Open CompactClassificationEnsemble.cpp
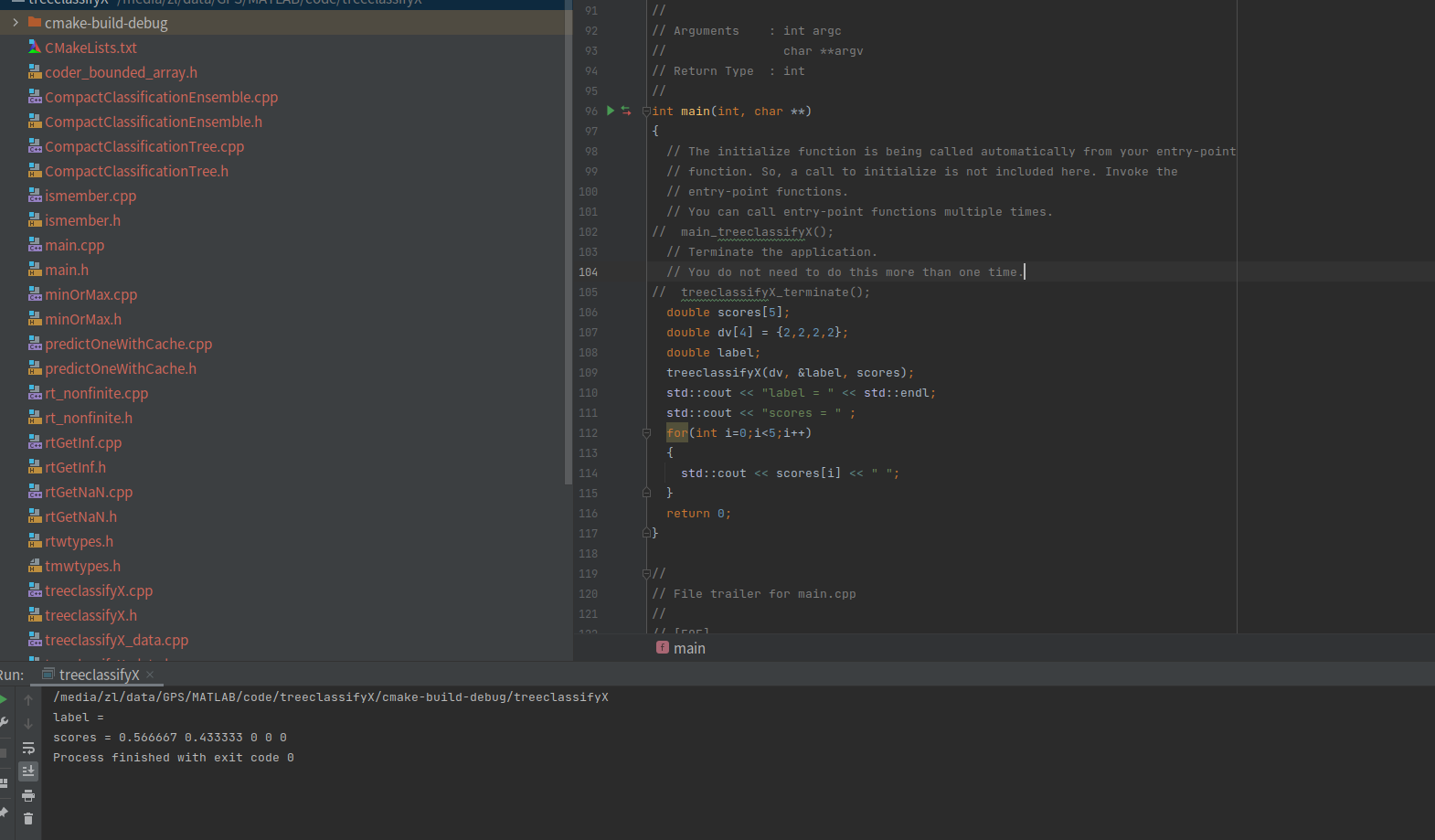This screenshot has height=840, width=1435. [161, 97]
